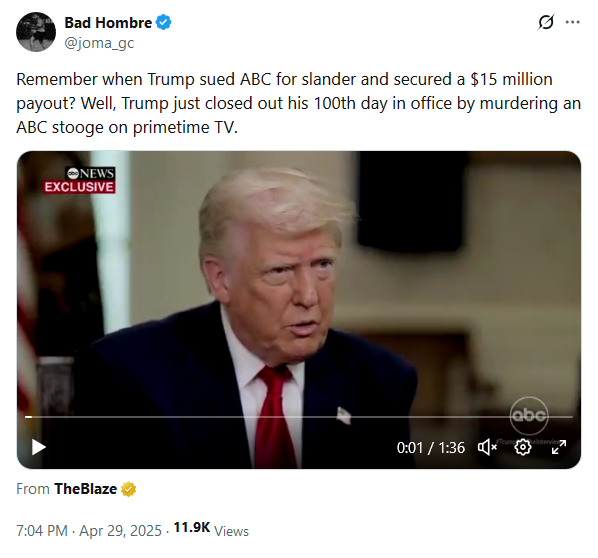Open the three-dot more options menu
The height and width of the screenshot is (558, 598).
572,22
